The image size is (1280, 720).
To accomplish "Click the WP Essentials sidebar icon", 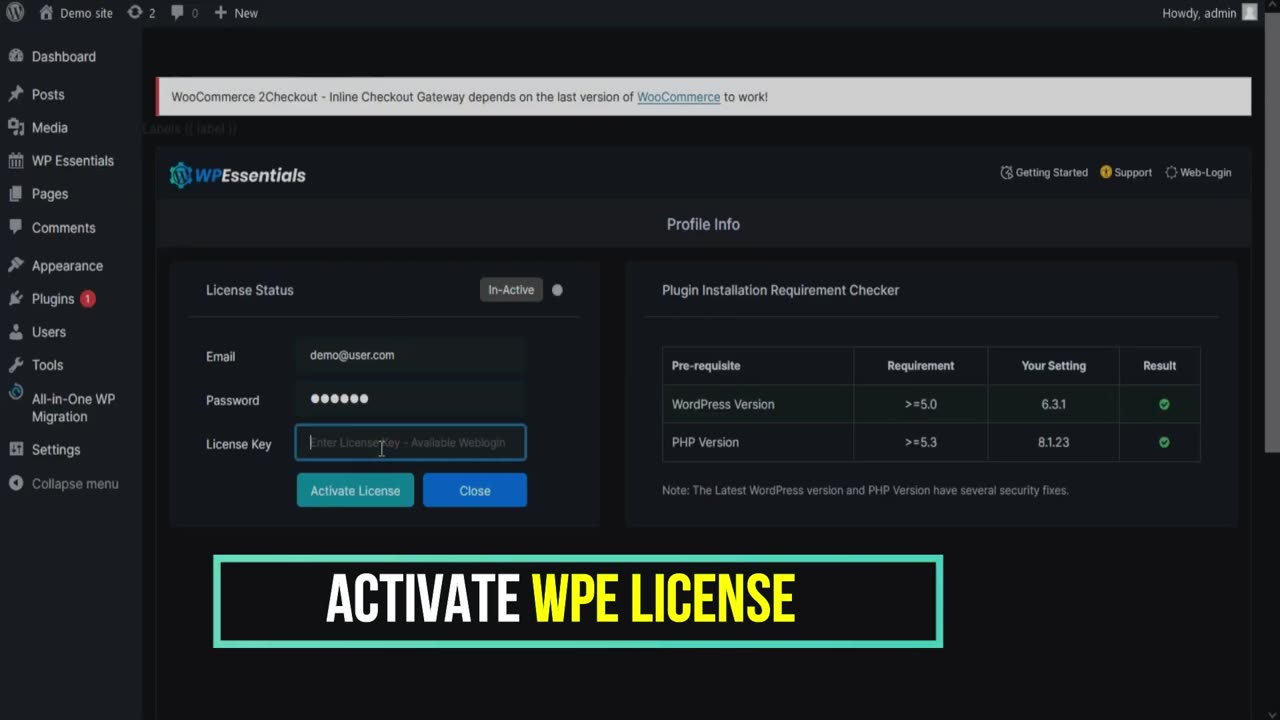I will (x=16, y=161).
